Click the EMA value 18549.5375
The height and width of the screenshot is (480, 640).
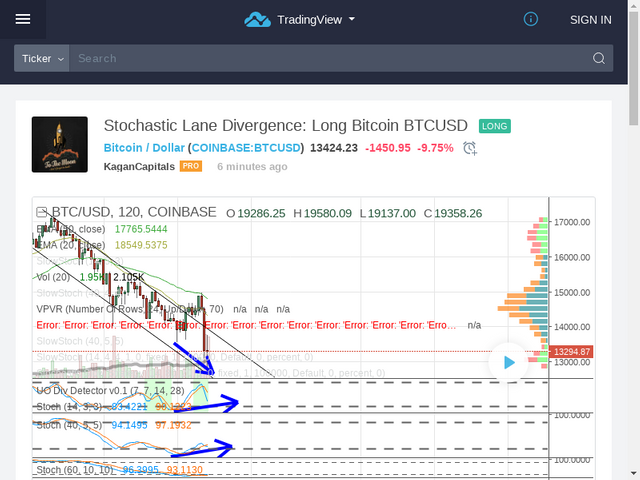pyautogui.click(x=141, y=245)
